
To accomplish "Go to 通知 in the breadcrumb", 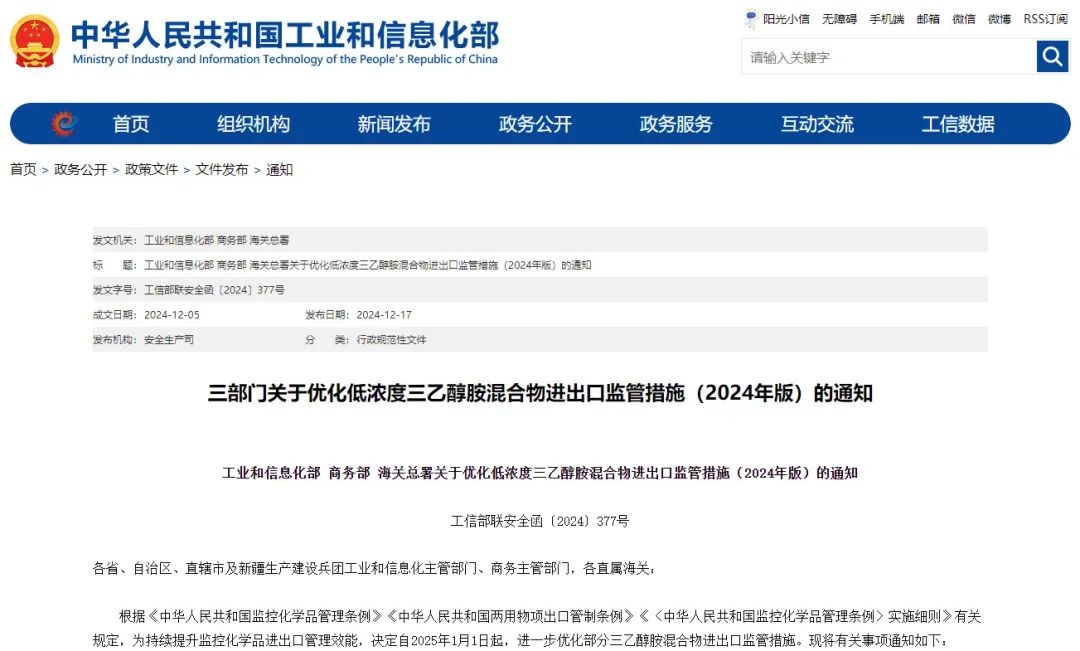I will [x=280, y=169].
